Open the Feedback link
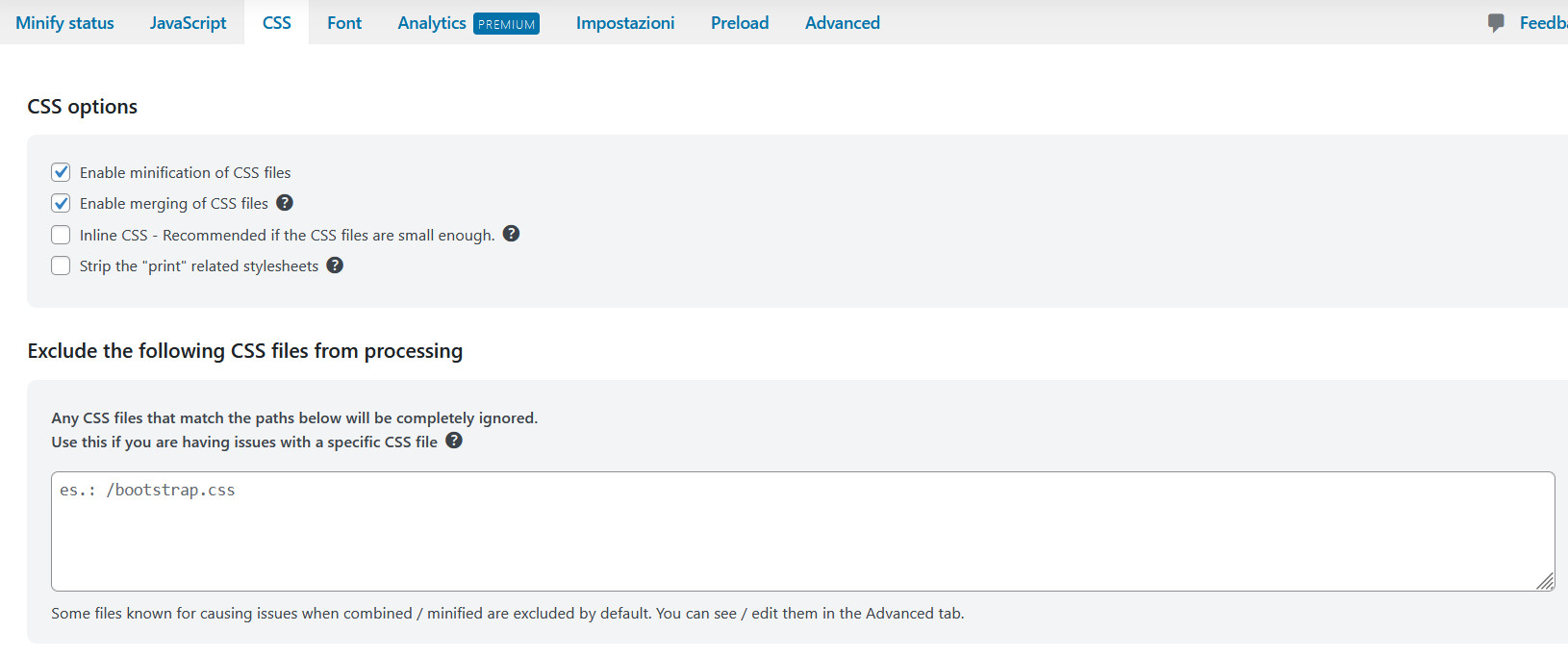This screenshot has height=657, width=1568. point(1543,22)
